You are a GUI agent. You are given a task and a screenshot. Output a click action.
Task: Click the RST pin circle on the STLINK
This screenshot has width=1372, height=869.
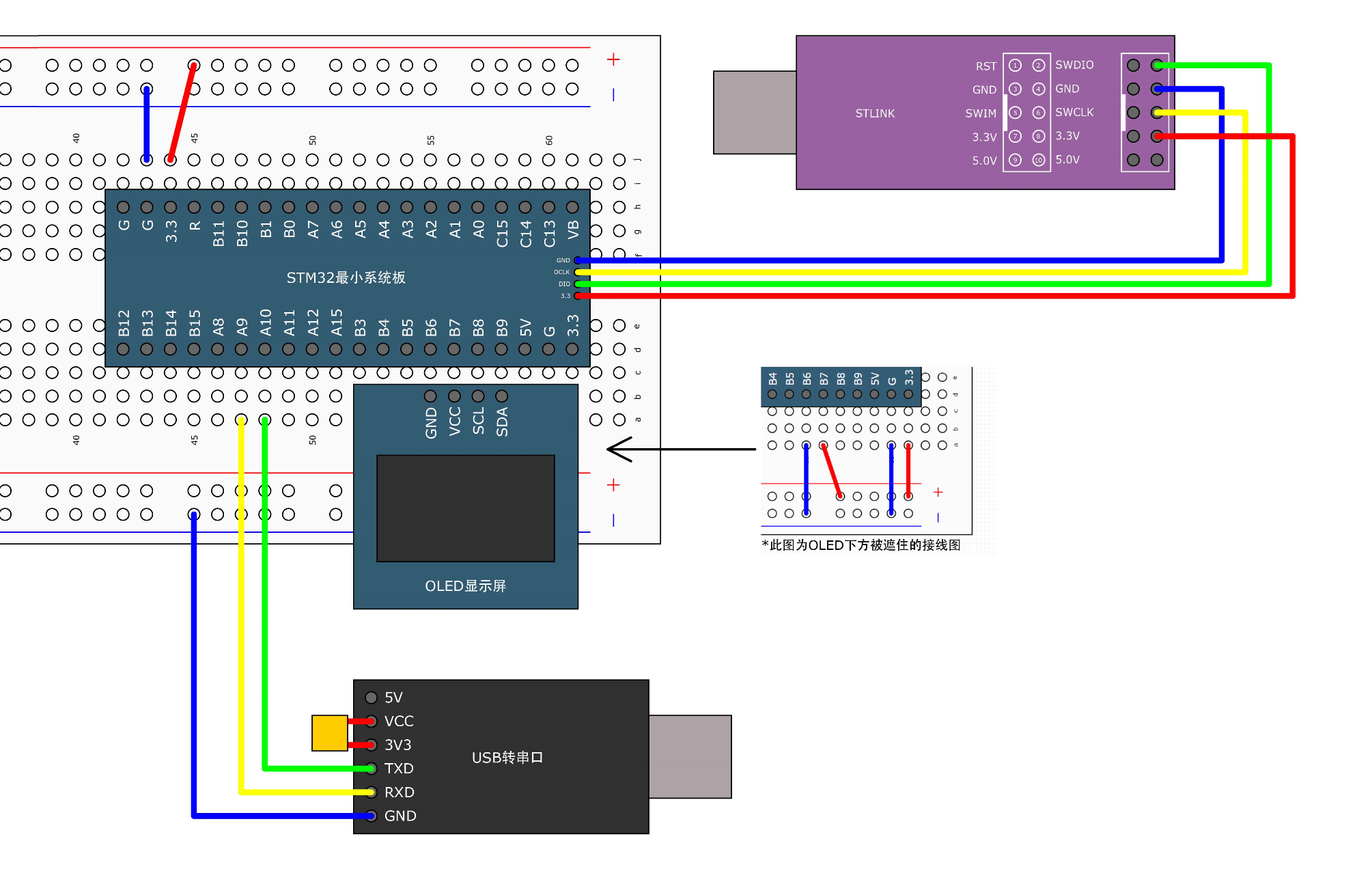coord(1016,66)
